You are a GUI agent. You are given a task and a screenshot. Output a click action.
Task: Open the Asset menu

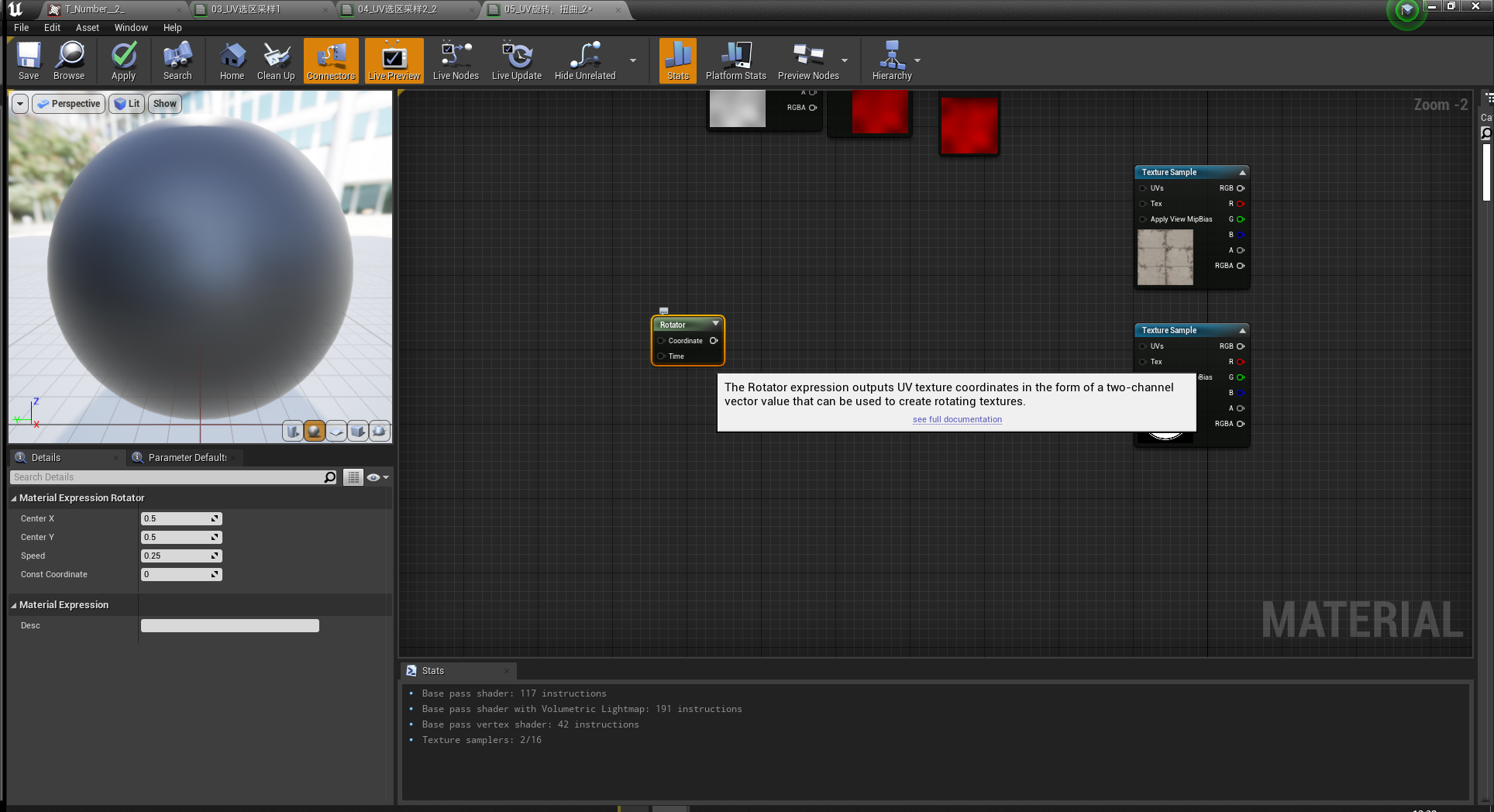(x=87, y=27)
